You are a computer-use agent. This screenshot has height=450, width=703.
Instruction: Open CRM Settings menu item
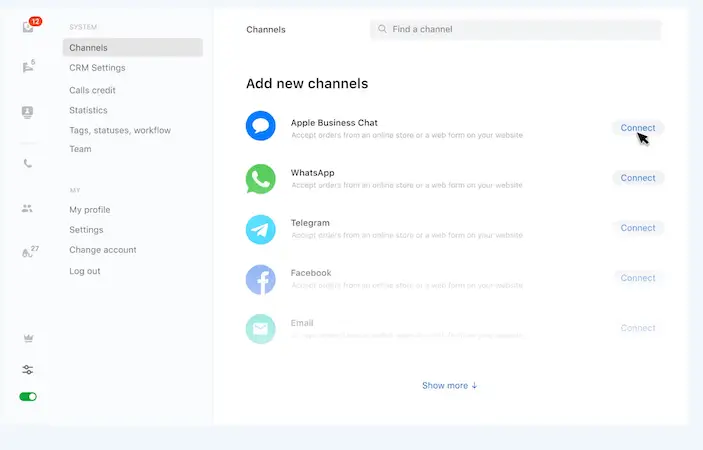[x=97, y=68]
